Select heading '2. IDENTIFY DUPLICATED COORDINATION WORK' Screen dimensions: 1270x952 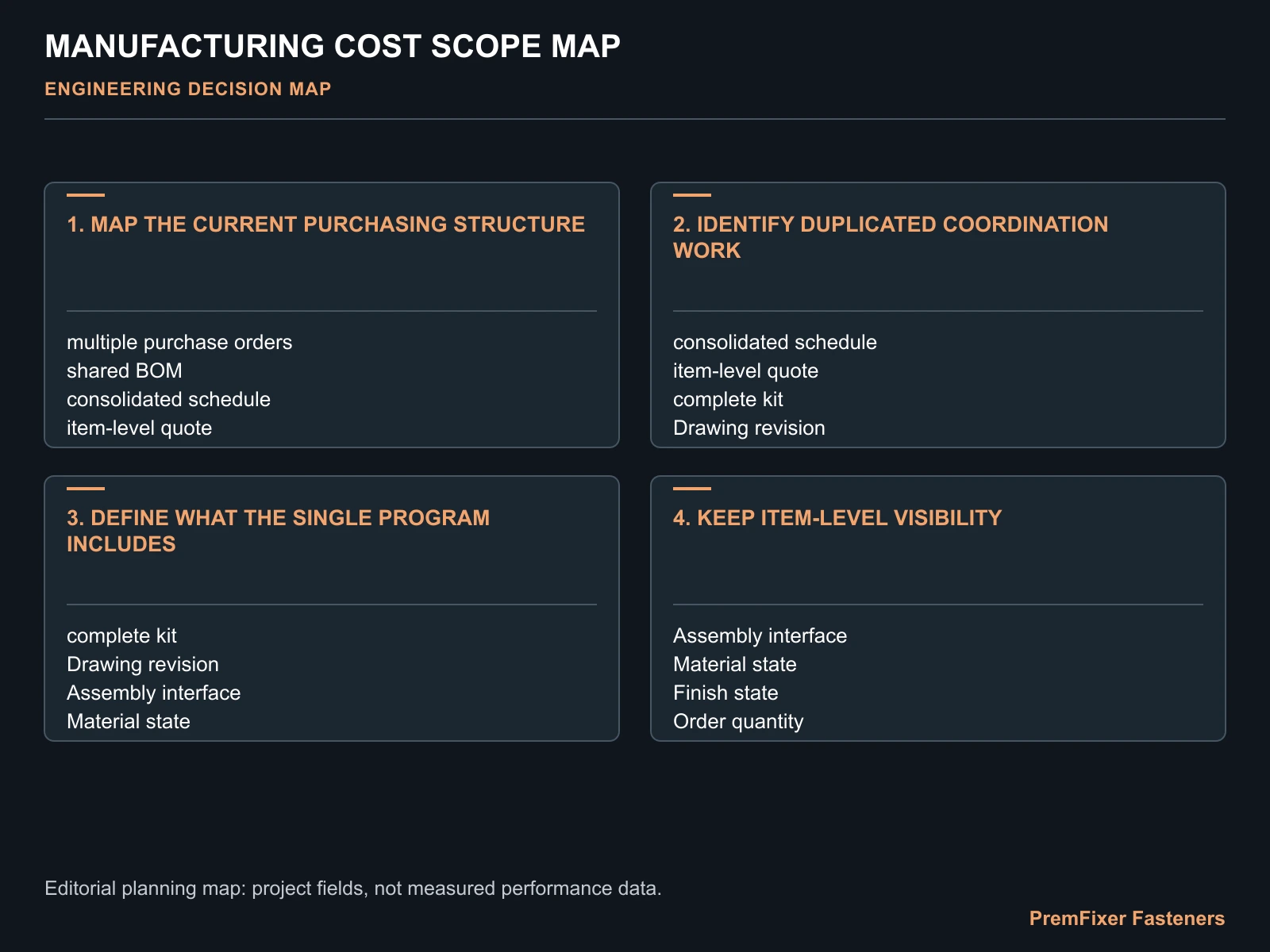coord(891,237)
